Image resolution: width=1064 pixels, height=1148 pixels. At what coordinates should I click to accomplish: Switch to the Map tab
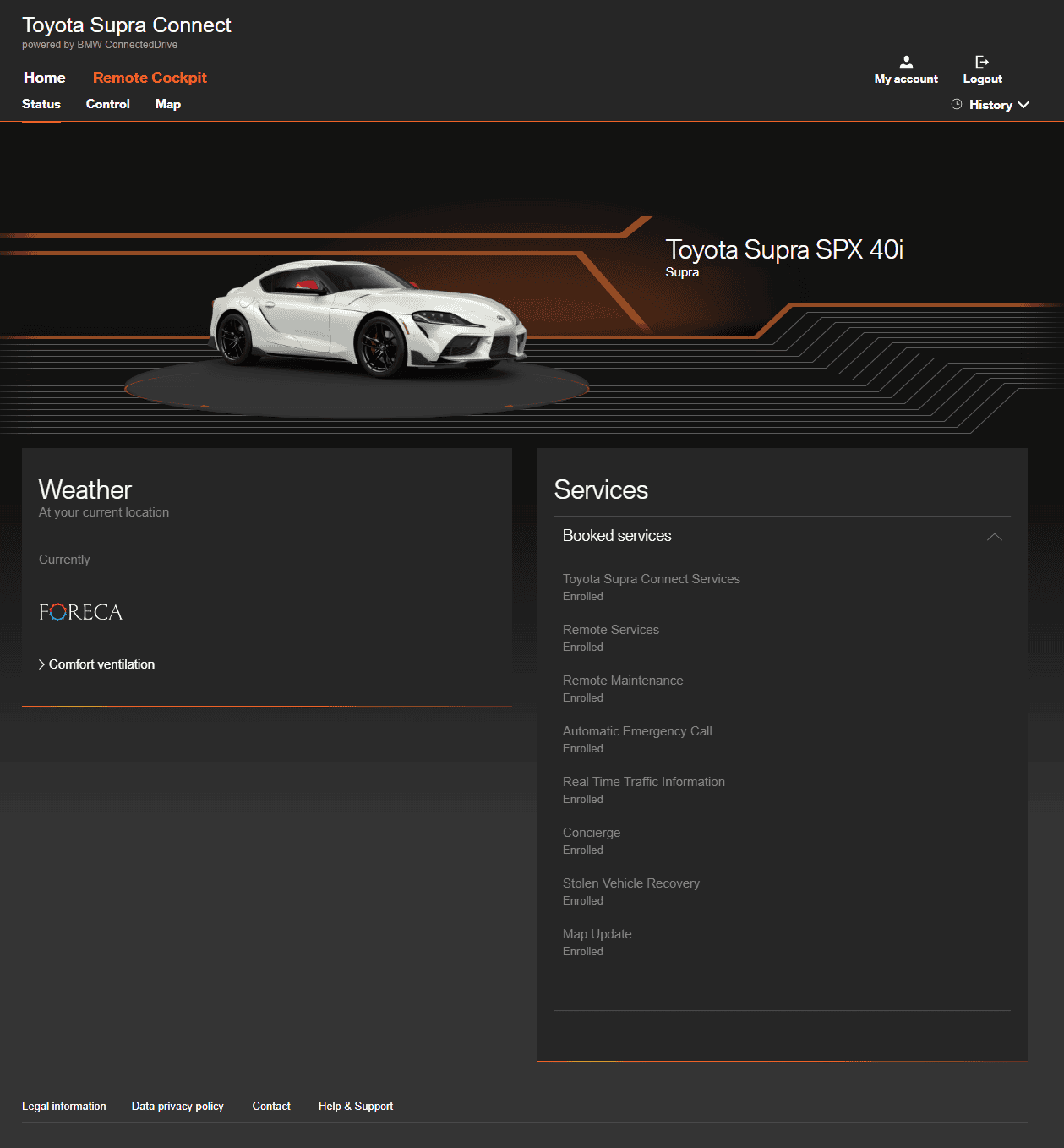click(168, 104)
